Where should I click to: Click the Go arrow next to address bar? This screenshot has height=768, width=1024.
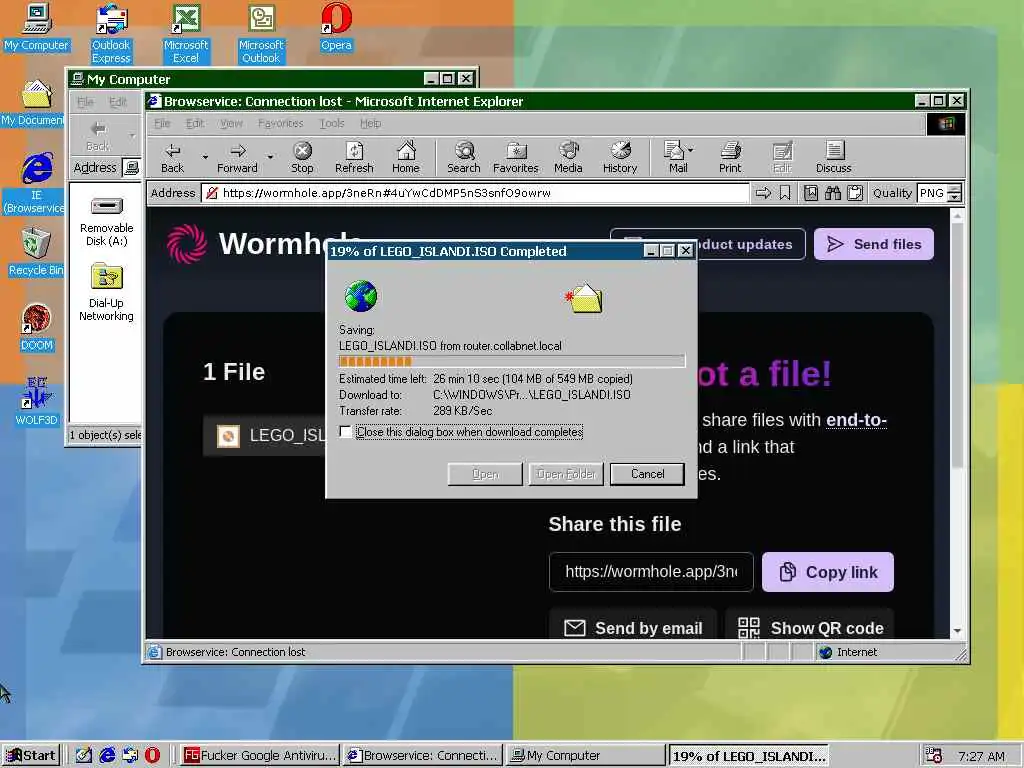[763, 193]
